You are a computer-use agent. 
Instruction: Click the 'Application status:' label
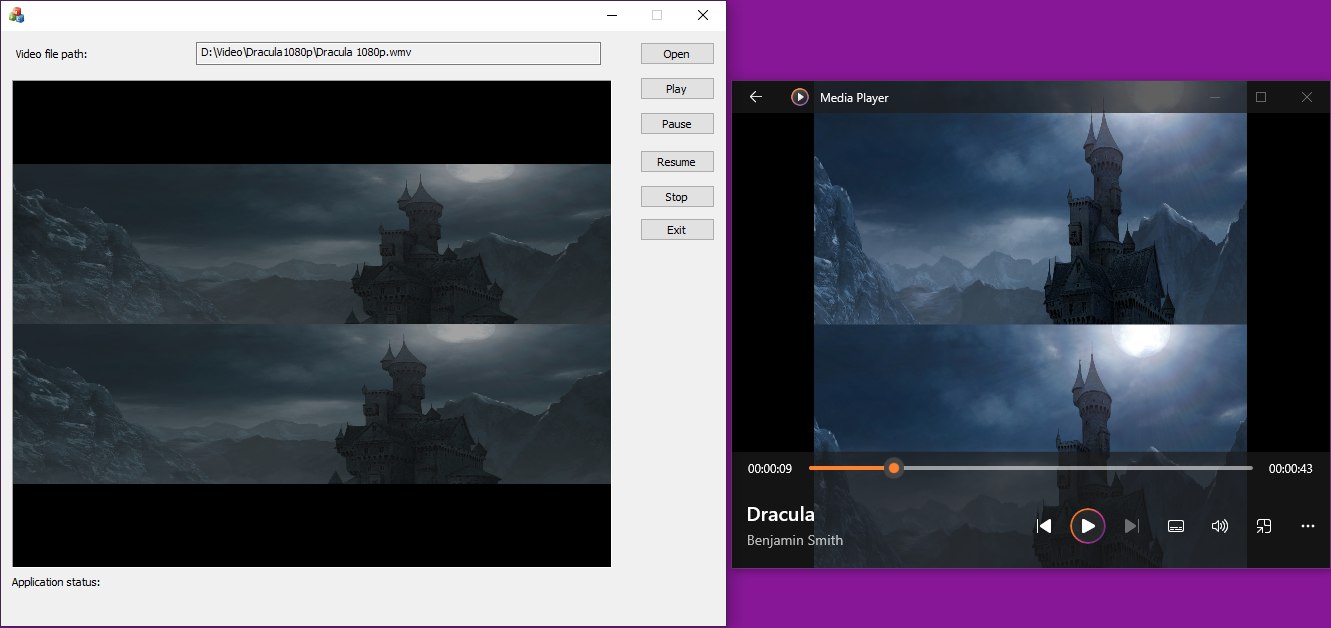click(x=56, y=582)
